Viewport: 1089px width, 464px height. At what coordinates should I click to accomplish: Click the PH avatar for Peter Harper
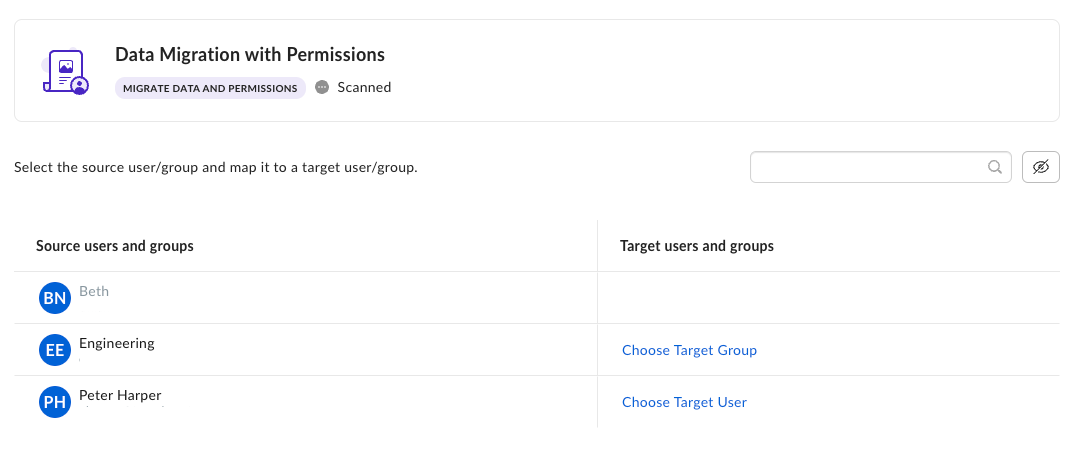55,402
